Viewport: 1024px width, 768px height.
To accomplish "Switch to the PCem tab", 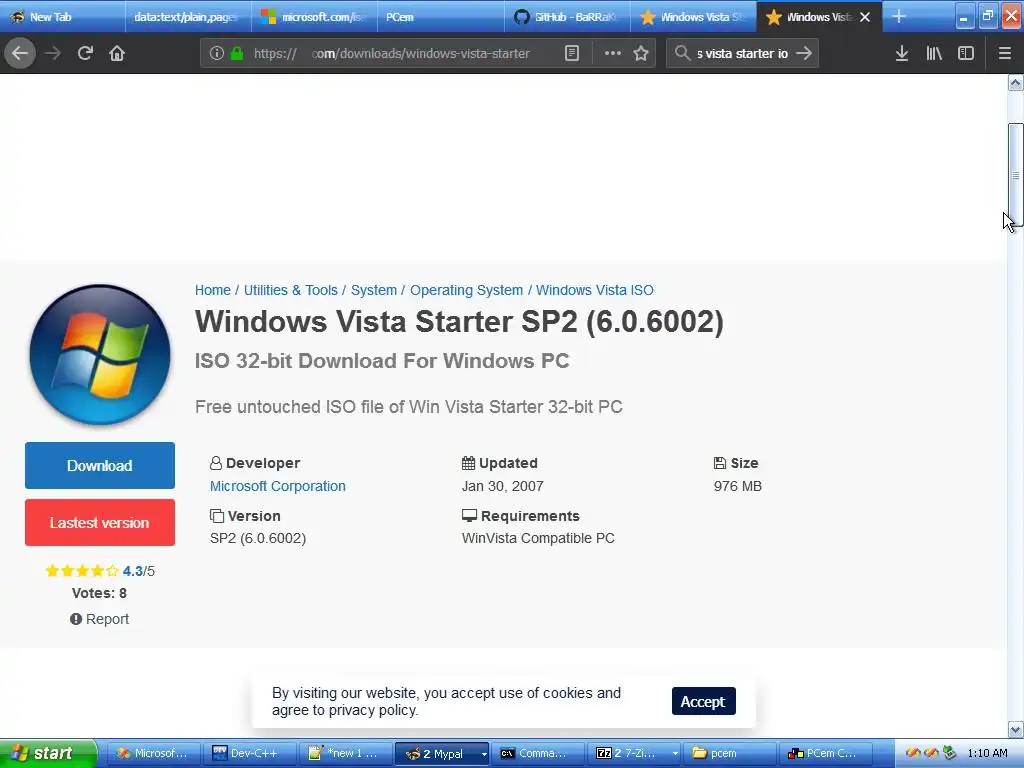I will click(440, 17).
